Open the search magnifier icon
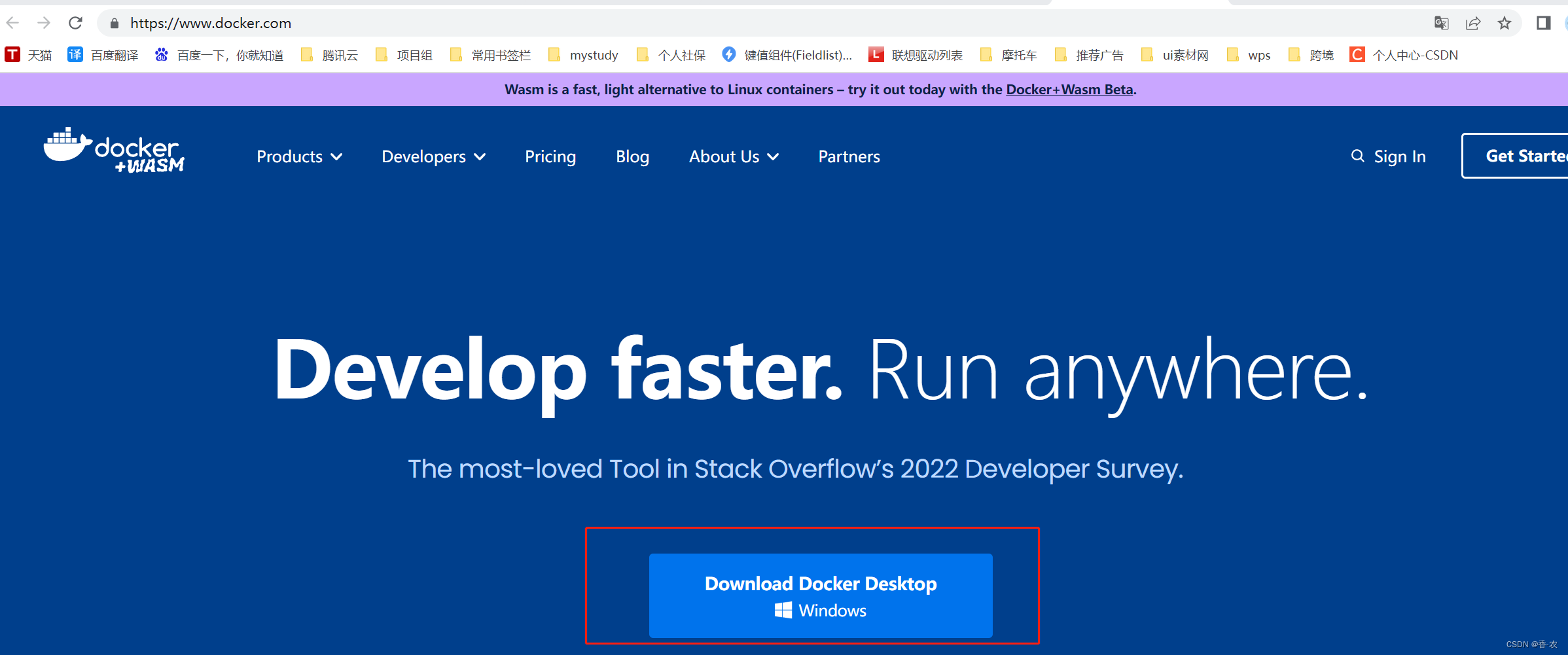The image size is (1568, 655). [x=1357, y=156]
